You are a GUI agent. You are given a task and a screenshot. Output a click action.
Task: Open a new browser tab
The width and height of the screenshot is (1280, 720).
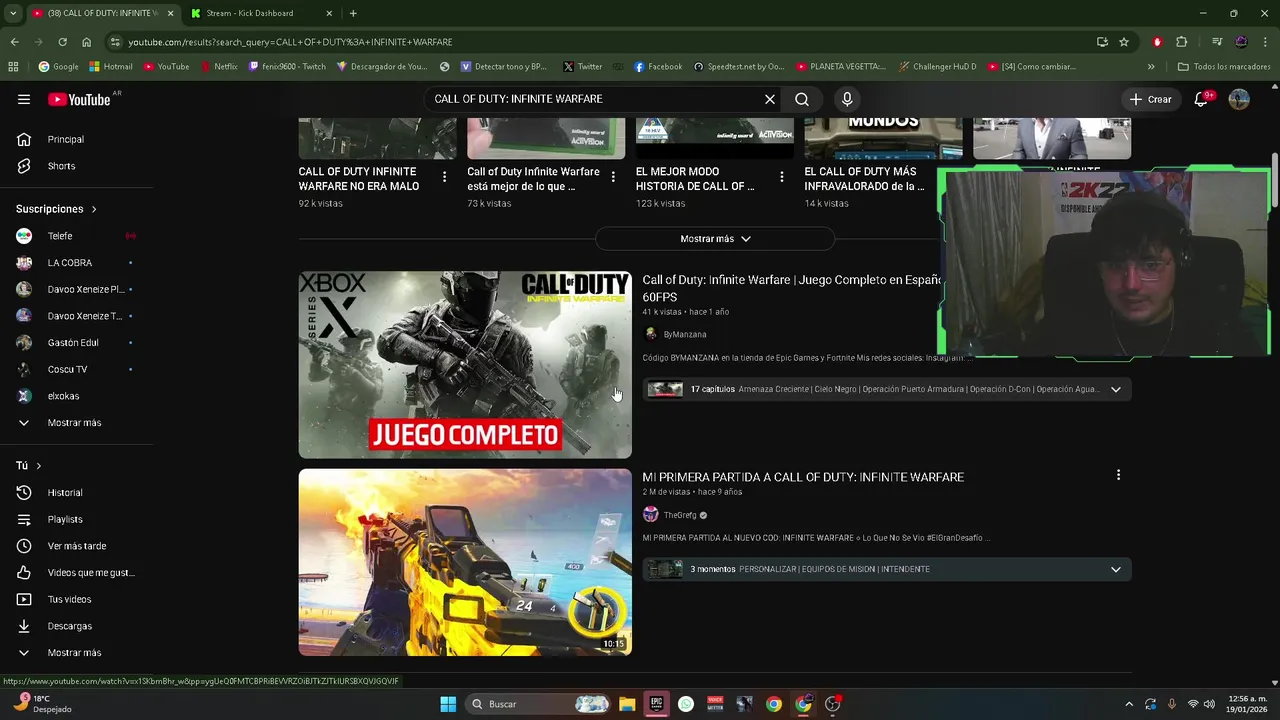point(353,13)
